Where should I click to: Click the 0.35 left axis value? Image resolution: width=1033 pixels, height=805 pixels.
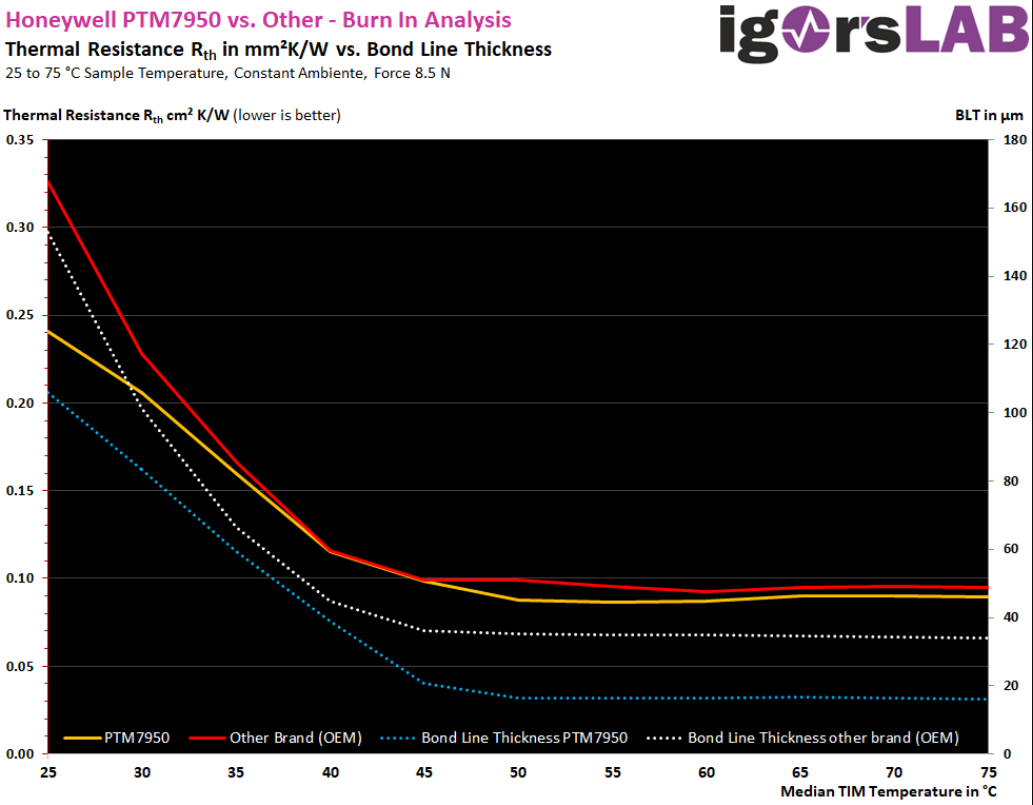(20, 140)
